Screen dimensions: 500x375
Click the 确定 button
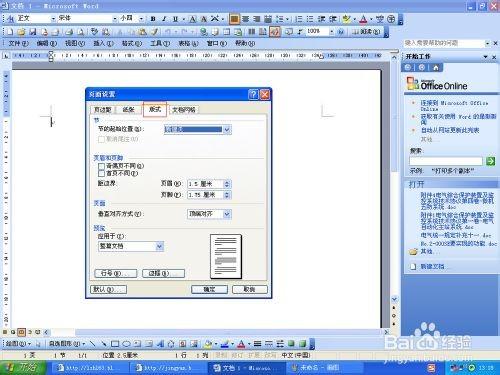pos(210,289)
